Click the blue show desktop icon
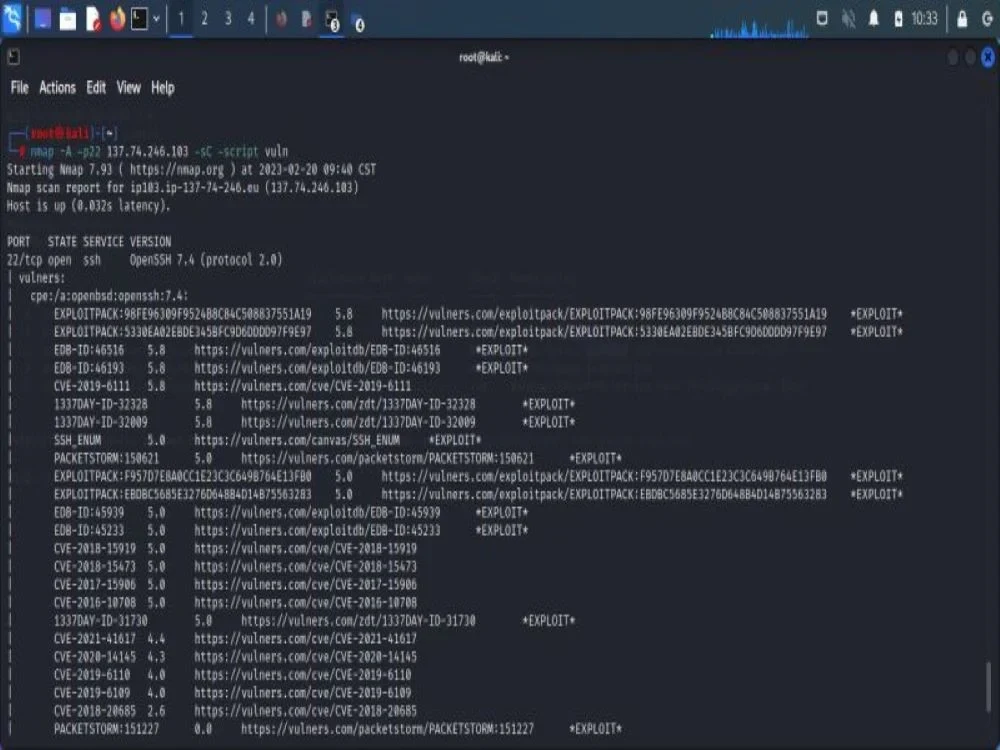This screenshot has width=1000, height=750. (x=43, y=19)
